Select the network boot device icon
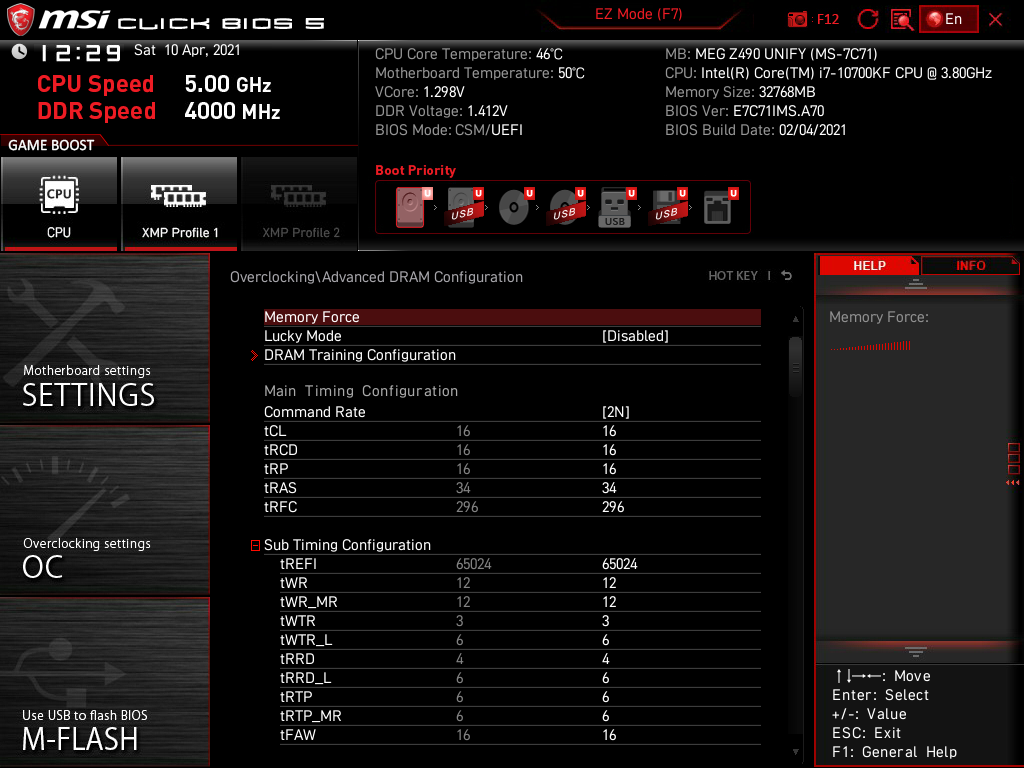 [720, 207]
